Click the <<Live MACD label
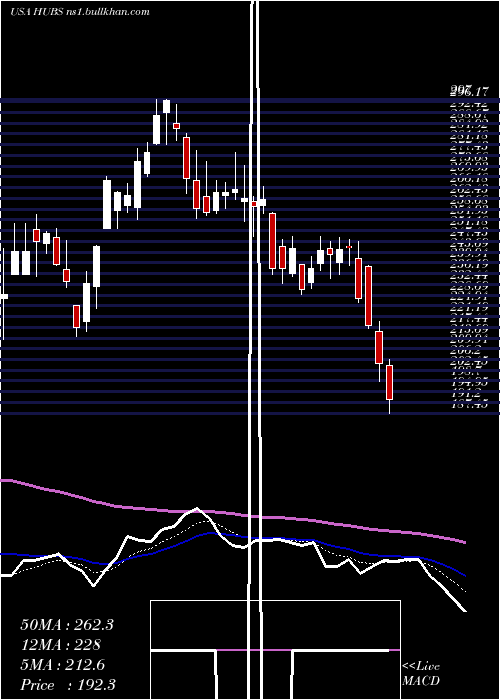 [421, 673]
